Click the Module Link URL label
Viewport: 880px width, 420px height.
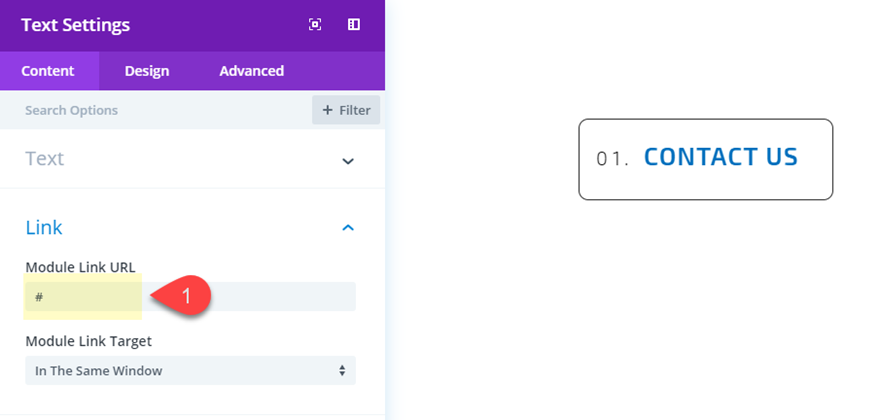coord(80,266)
